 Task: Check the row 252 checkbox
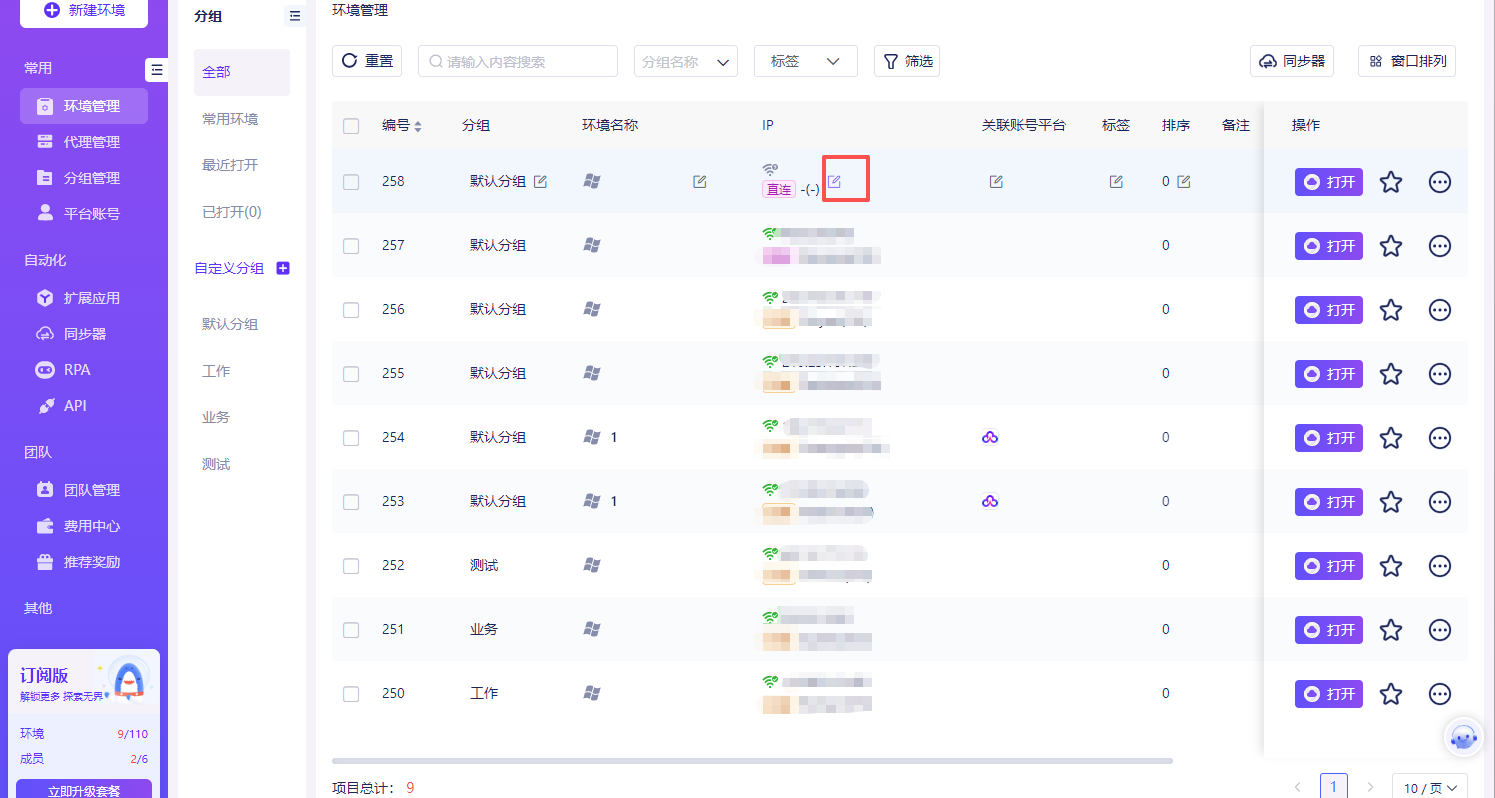point(351,566)
